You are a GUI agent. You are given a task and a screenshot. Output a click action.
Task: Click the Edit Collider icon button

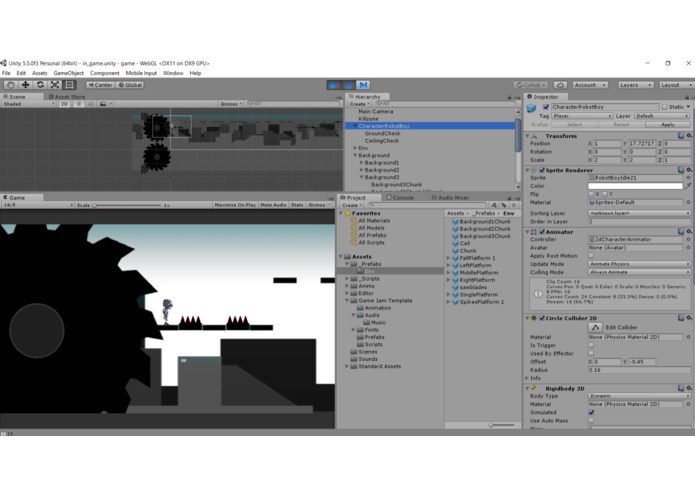595,327
